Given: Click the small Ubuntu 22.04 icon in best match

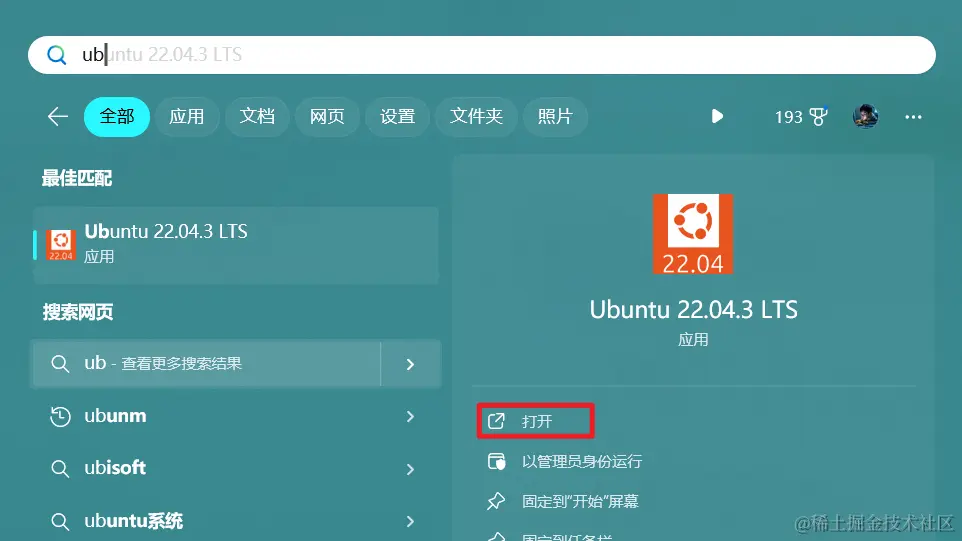Looking at the screenshot, I should 61,245.
